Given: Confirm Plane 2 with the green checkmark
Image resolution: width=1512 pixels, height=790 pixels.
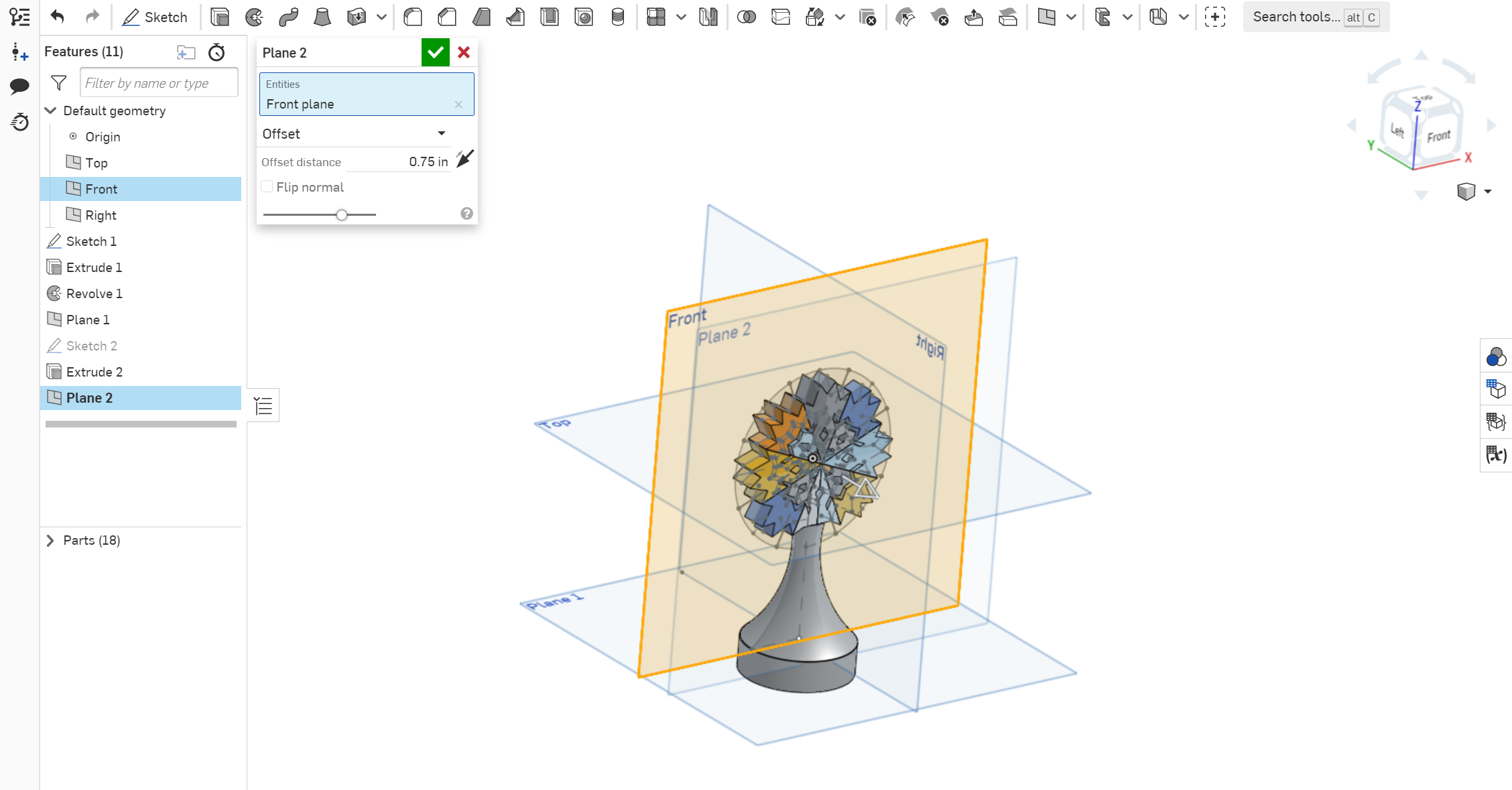Looking at the screenshot, I should click(435, 52).
